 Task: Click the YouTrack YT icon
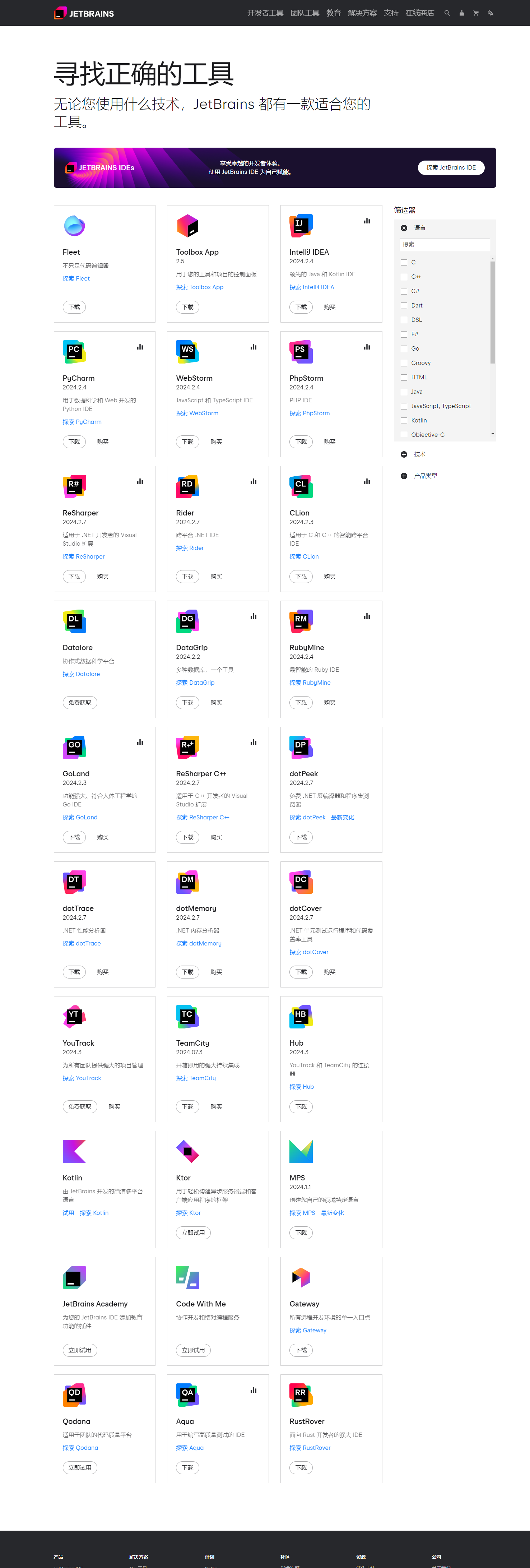click(74, 1017)
